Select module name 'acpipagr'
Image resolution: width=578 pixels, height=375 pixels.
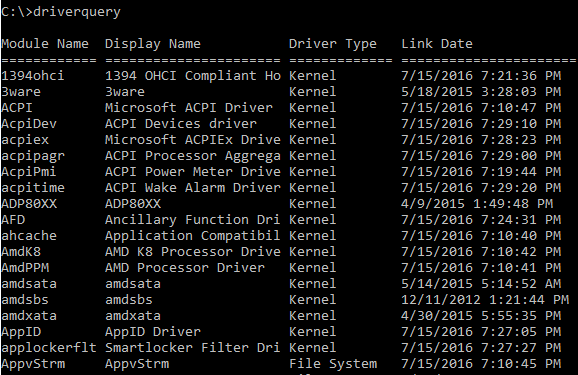[33, 156]
